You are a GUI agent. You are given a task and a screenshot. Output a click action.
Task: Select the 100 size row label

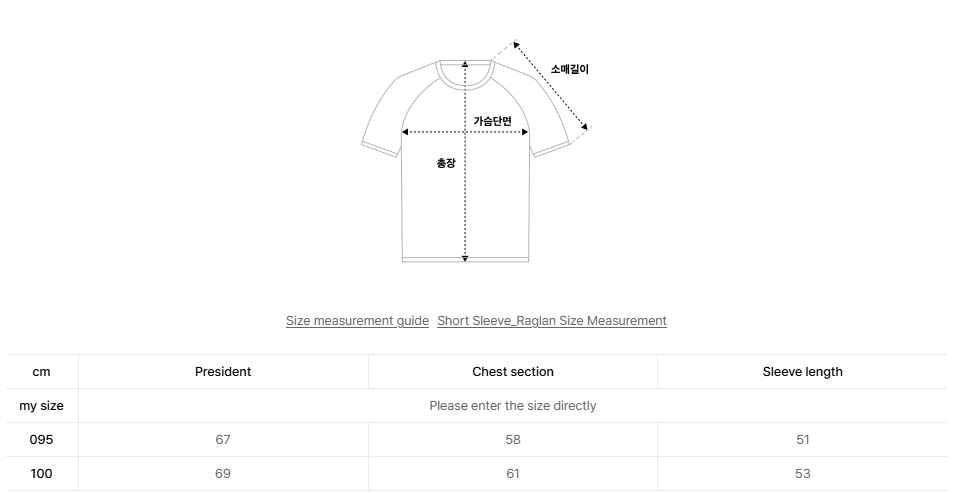coord(41,474)
